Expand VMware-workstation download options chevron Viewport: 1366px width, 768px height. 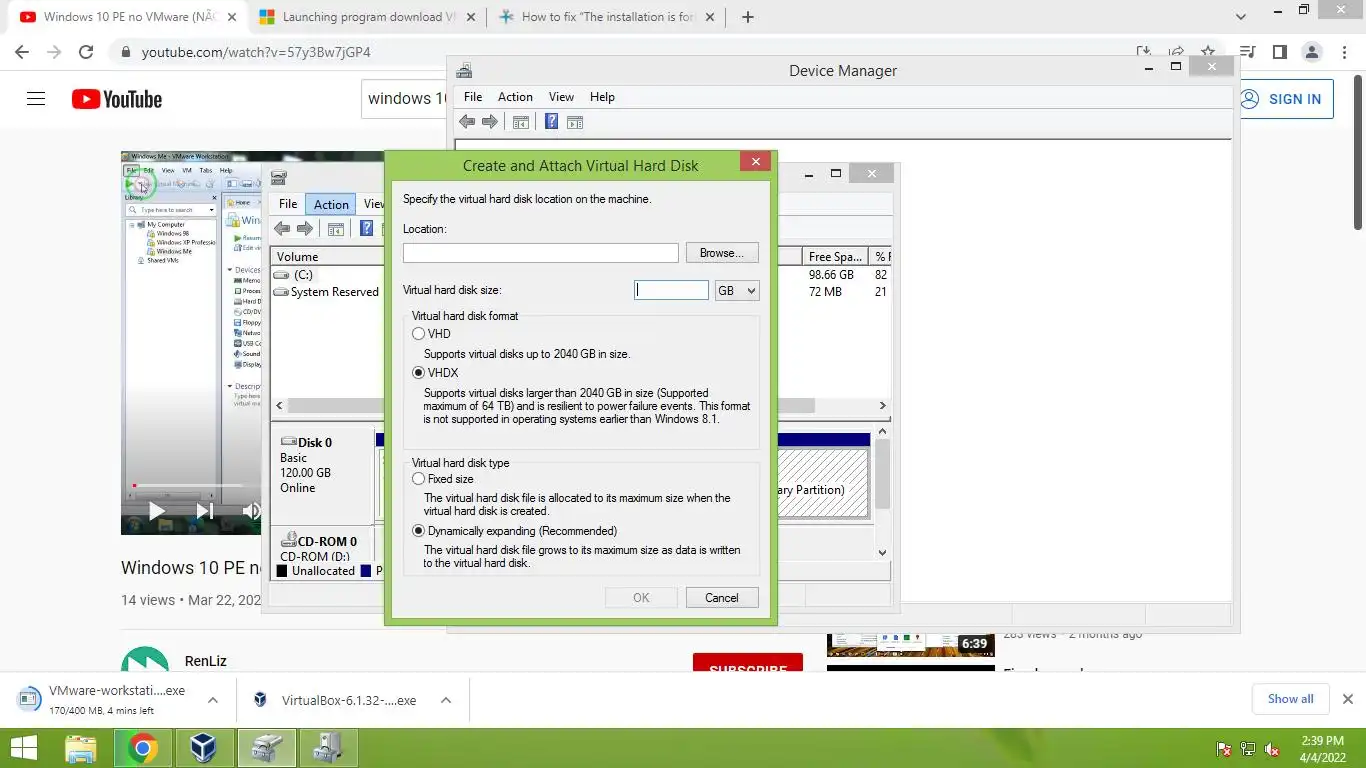point(212,700)
